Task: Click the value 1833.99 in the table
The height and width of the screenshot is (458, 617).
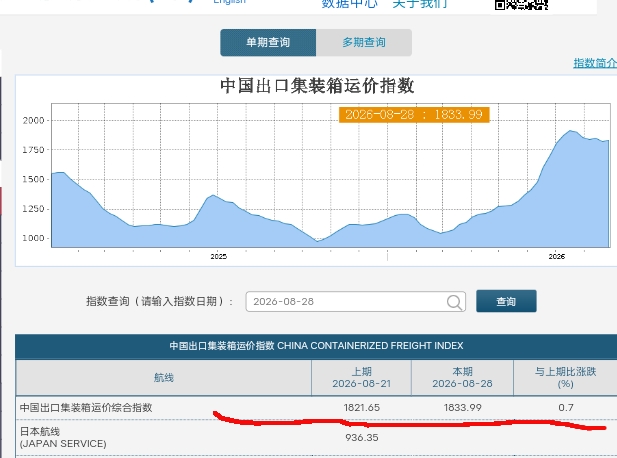Action: pyautogui.click(x=462, y=408)
